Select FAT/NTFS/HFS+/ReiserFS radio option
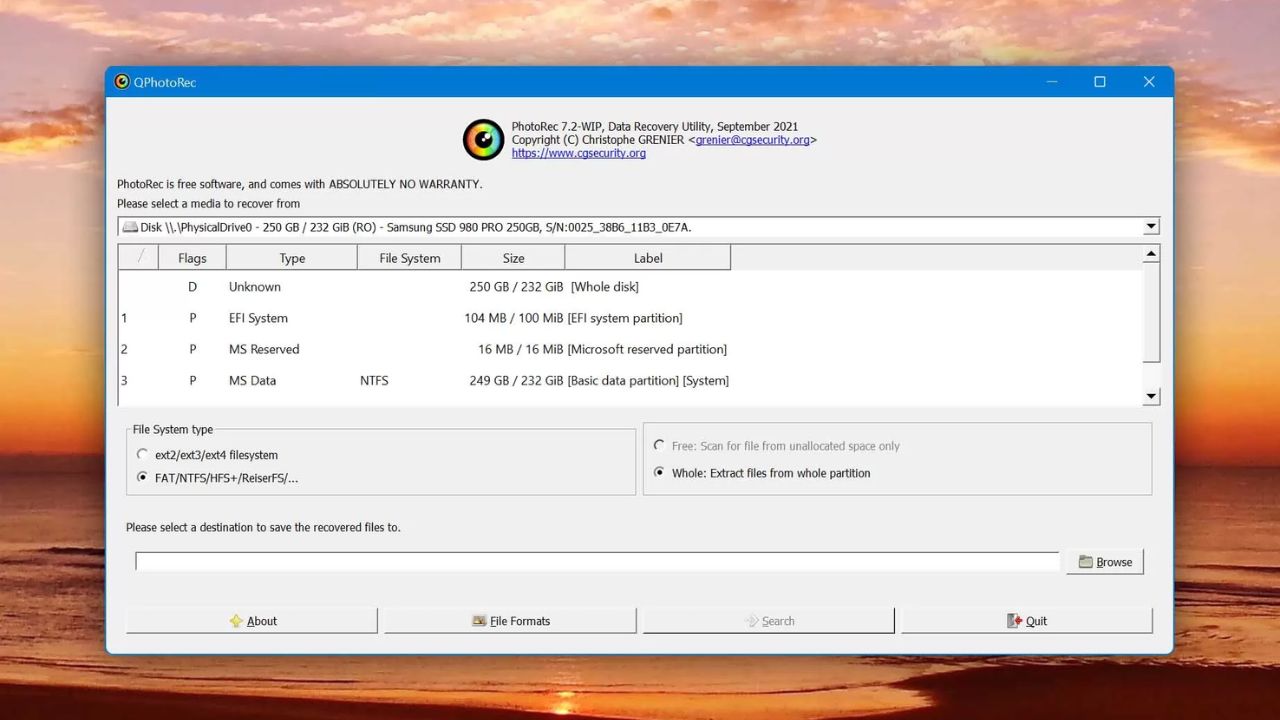 [x=143, y=477]
